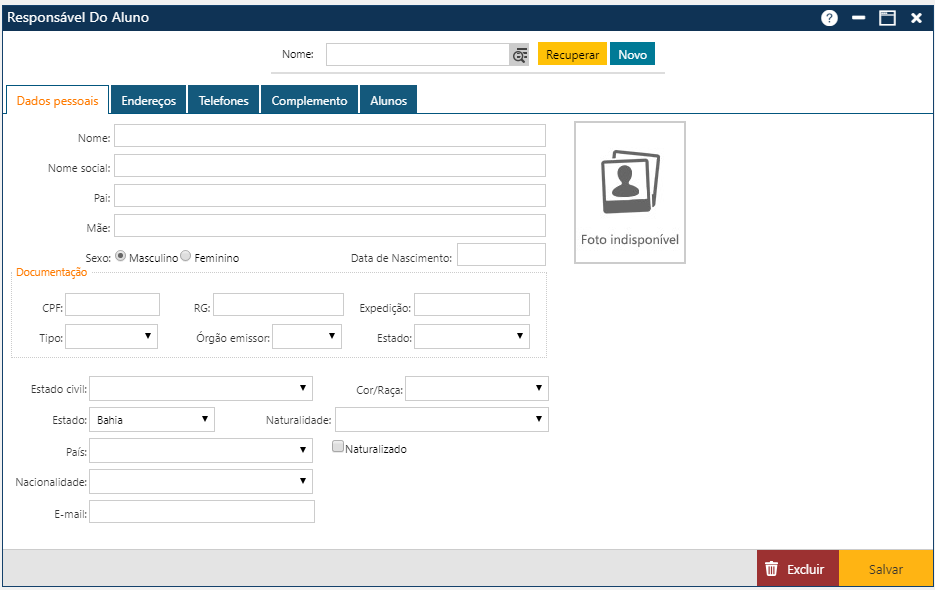Maximize the Responsável Do Aluno window

887,18
